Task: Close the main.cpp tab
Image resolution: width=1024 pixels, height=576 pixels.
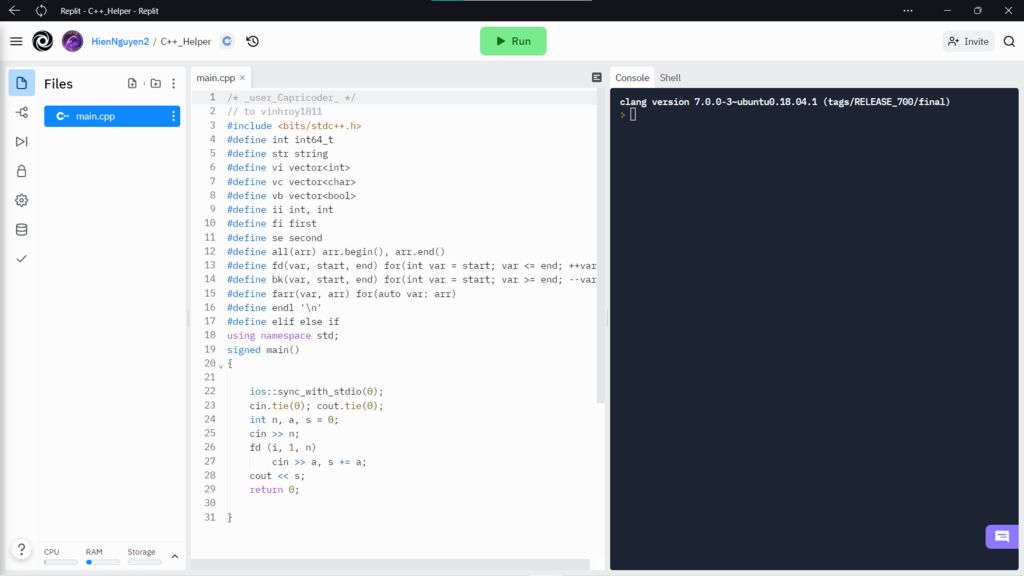Action: [x=242, y=78]
